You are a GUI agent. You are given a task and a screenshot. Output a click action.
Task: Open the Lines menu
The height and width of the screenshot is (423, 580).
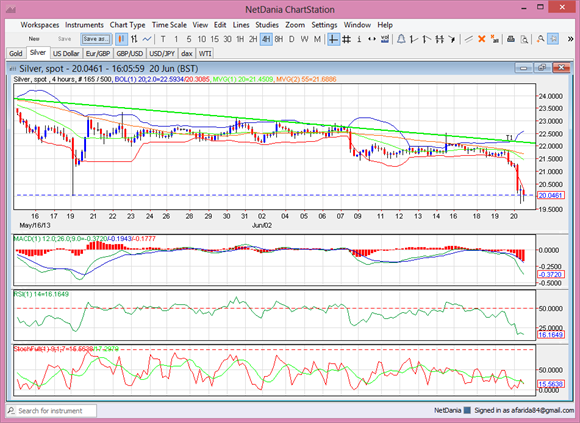point(241,25)
